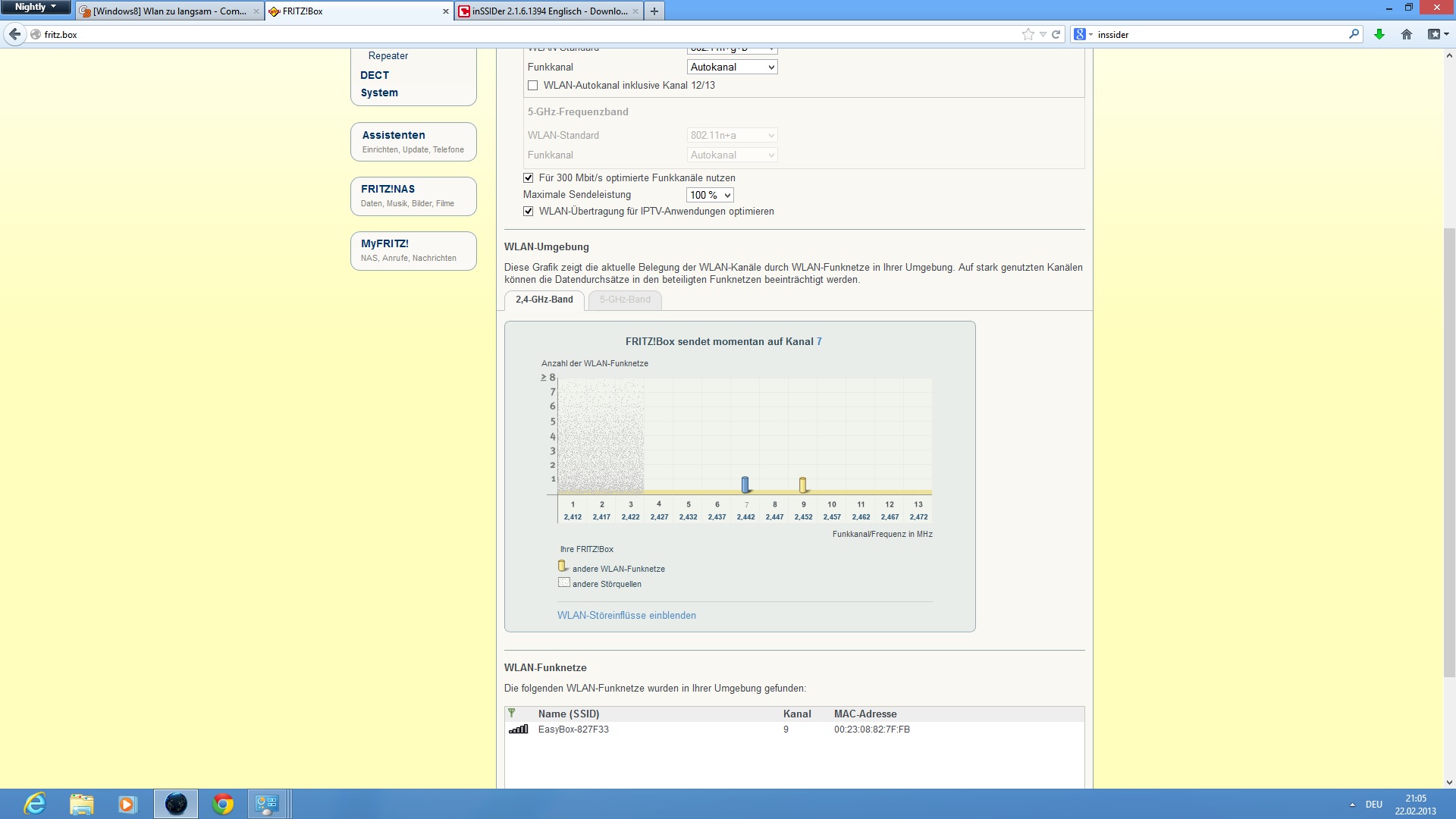Click the bookmark star icon in address bar
The width and height of the screenshot is (1456, 819).
coord(1028,34)
